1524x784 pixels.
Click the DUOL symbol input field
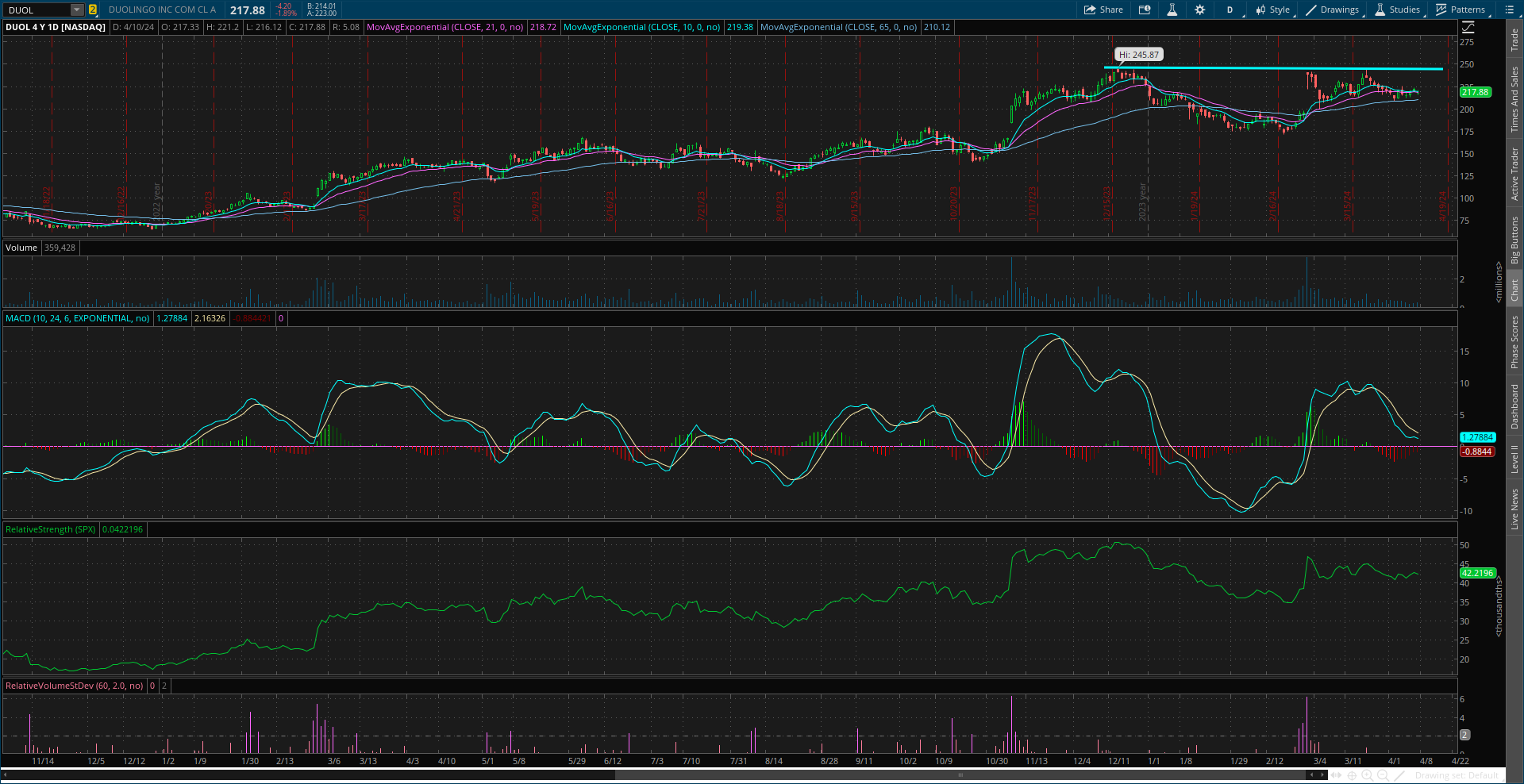[x=37, y=10]
